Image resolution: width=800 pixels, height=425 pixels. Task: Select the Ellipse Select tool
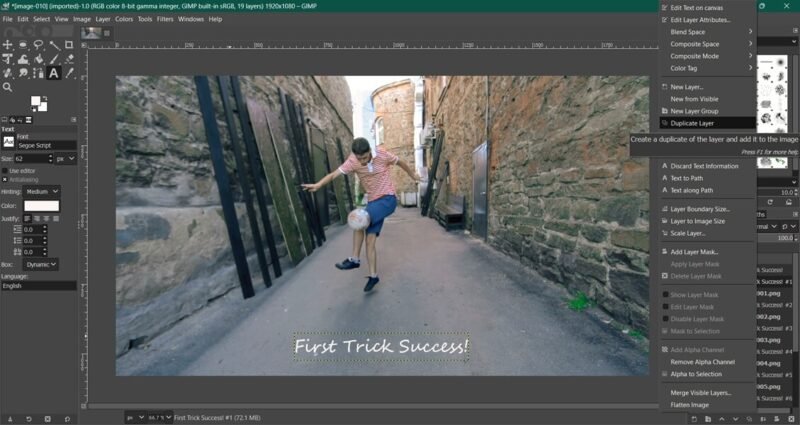23,45
